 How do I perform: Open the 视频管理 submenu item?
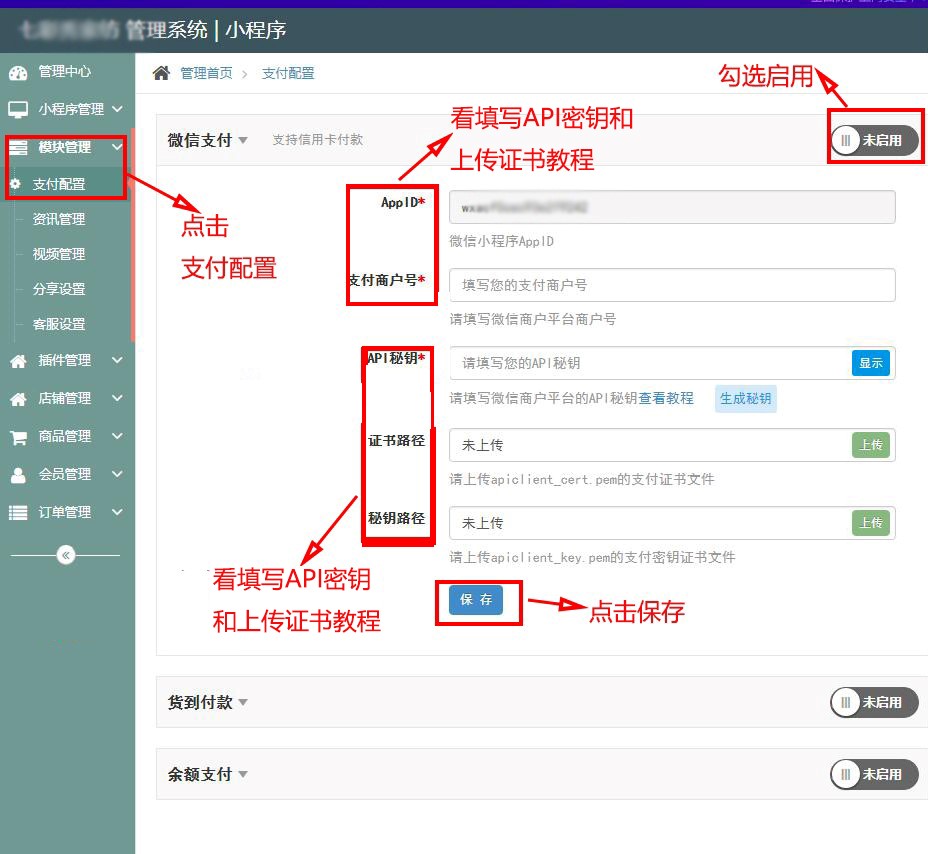59,254
